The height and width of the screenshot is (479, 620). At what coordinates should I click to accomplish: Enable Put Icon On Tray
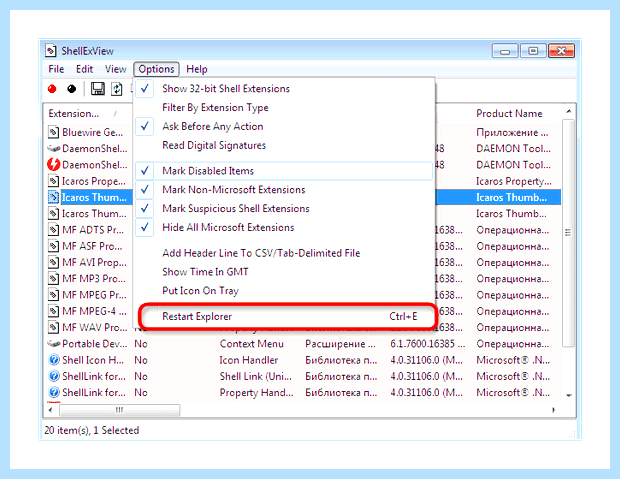click(x=284, y=291)
